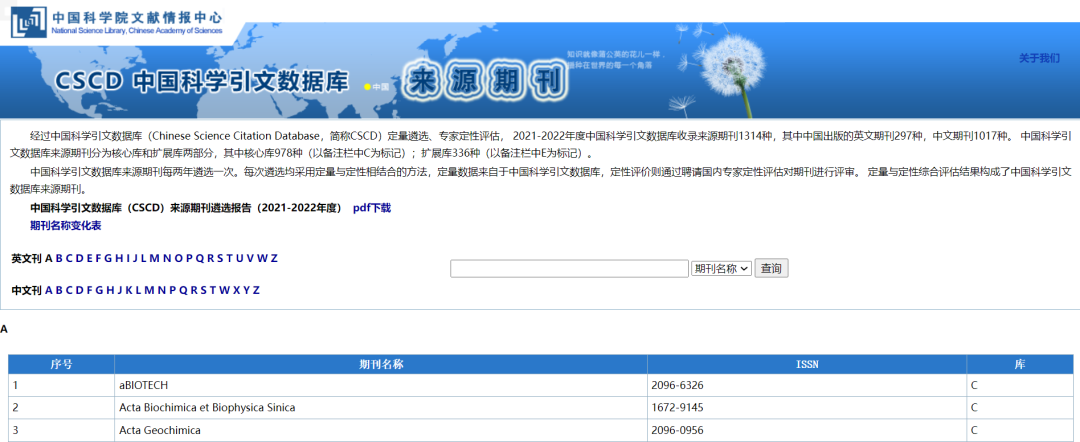Select Acta Biochimica et Biophysica Sinica cell

tap(381, 408)
